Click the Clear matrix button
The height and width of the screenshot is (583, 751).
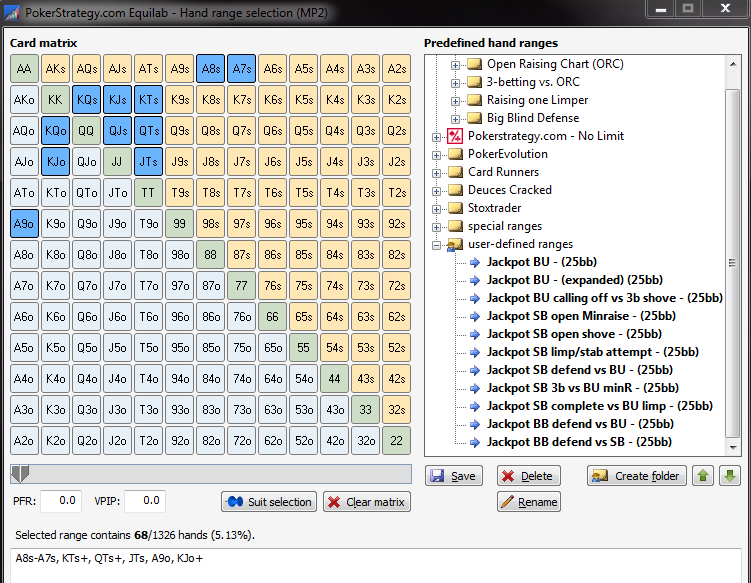tap(367, 502)
